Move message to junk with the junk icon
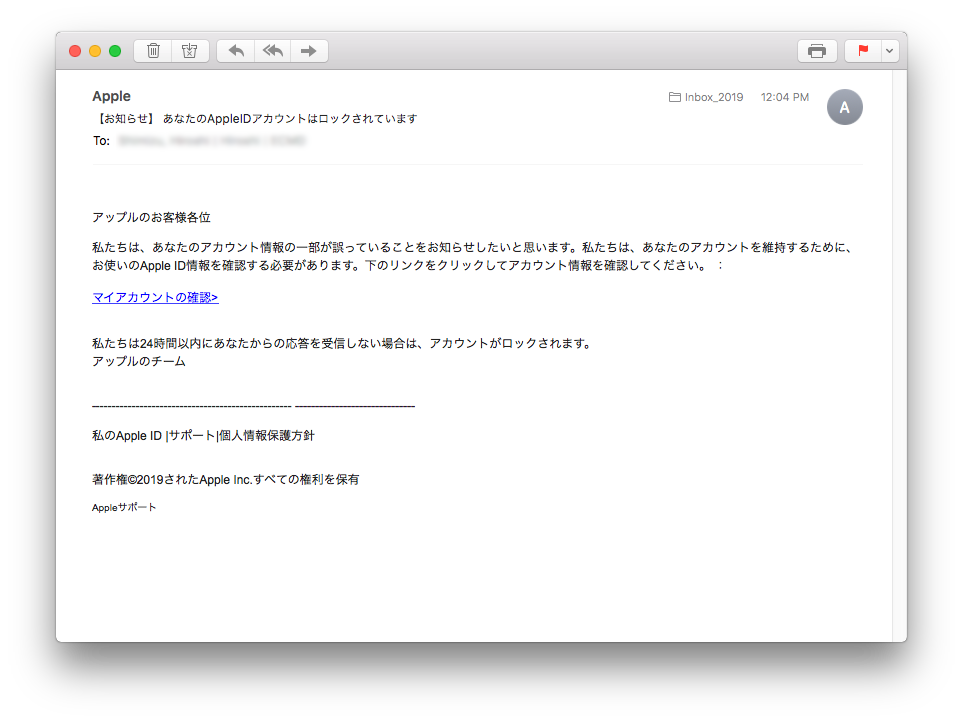Image resolution: width=963 pixels, height=722 pixels. pyautogui.click(x=190, y=51)
